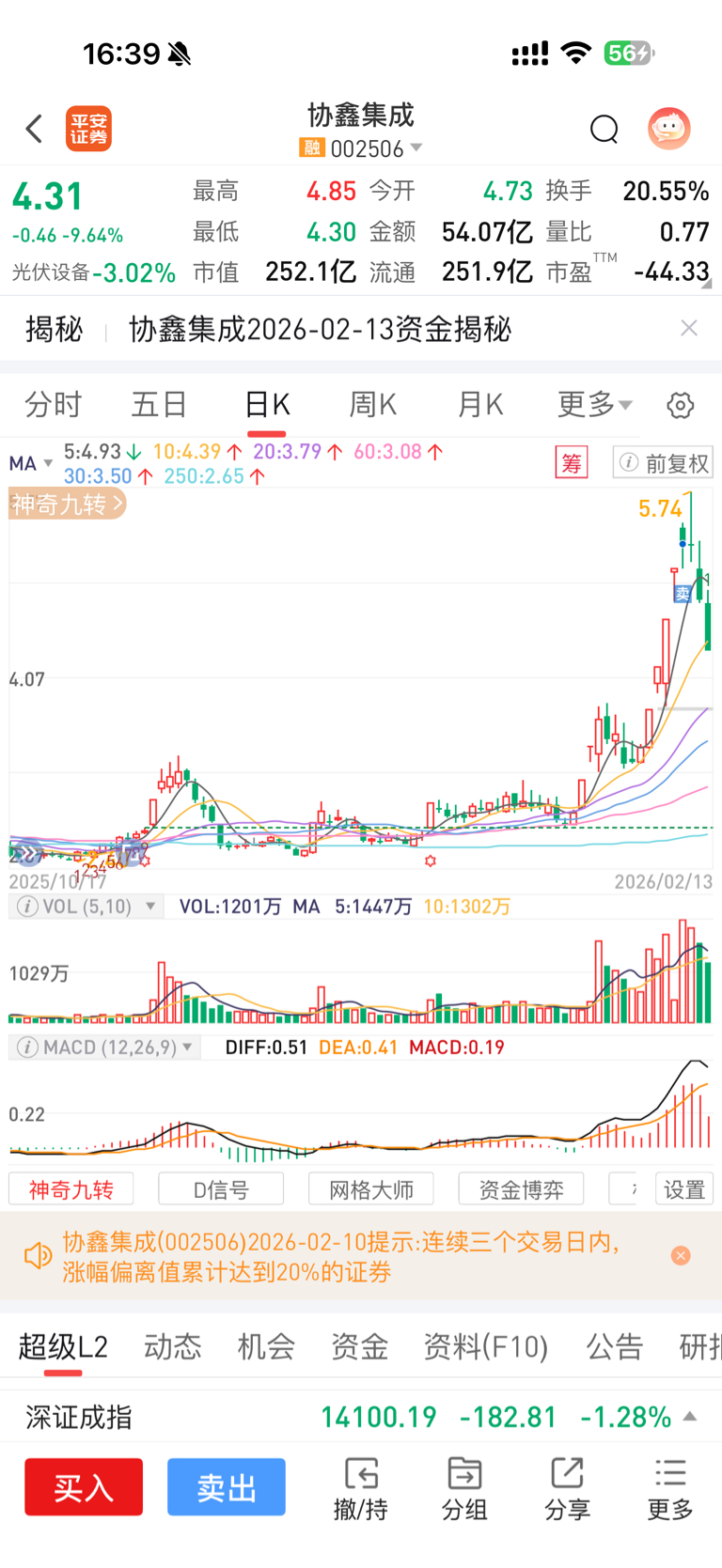Tap the 卖 sell signal marker

[683, 593]
